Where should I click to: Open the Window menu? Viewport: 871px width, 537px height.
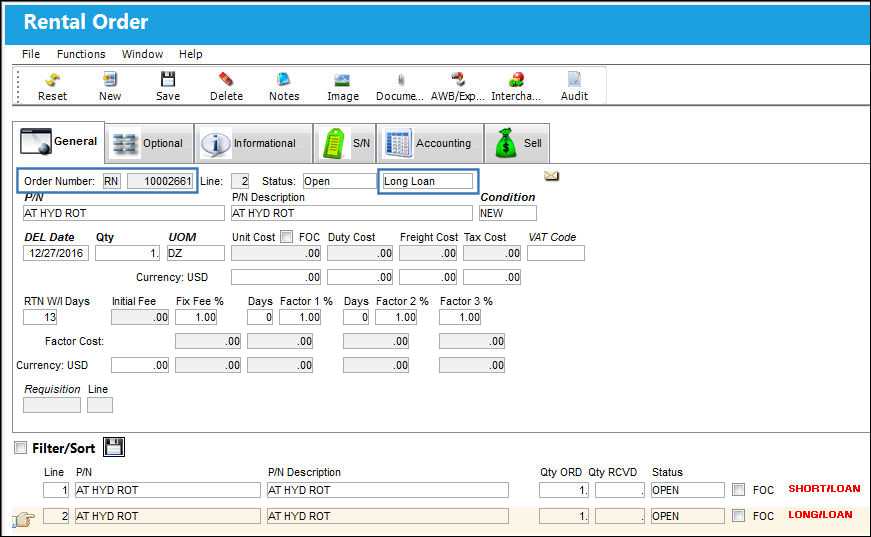point(142,54)
